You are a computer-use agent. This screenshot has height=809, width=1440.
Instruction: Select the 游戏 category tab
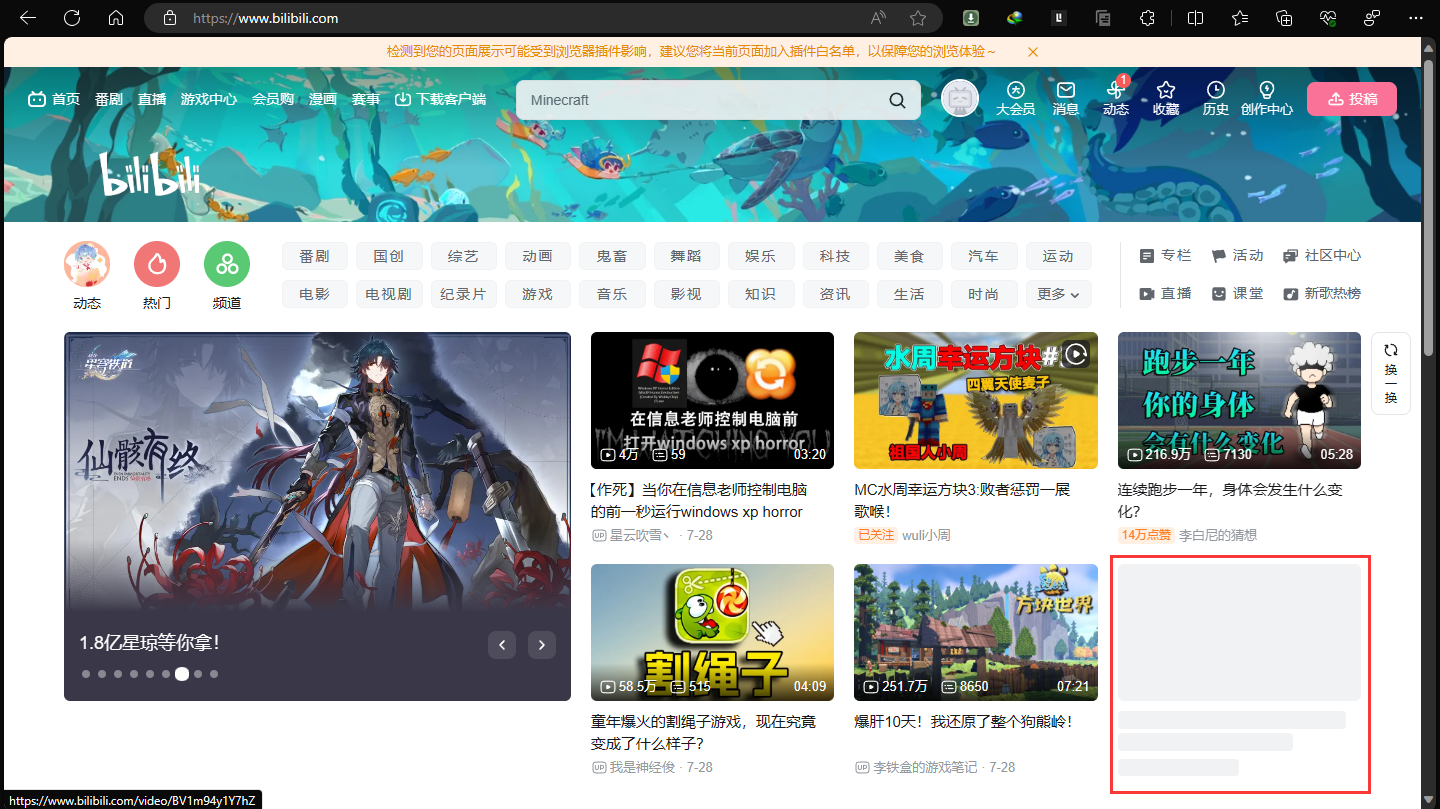pyautogui.click(x=537, y=293)
